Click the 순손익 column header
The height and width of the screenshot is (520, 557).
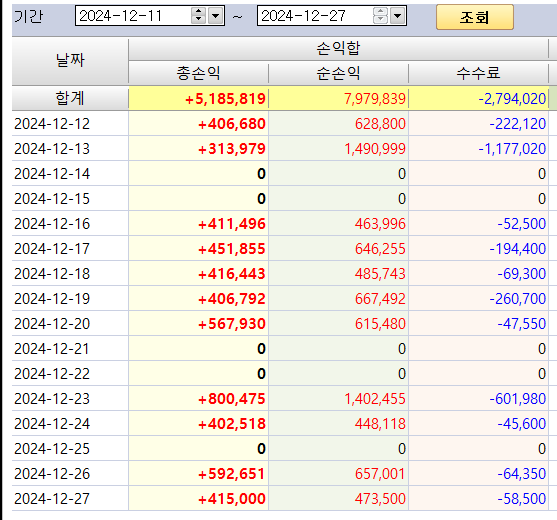[x=338, y=73]
